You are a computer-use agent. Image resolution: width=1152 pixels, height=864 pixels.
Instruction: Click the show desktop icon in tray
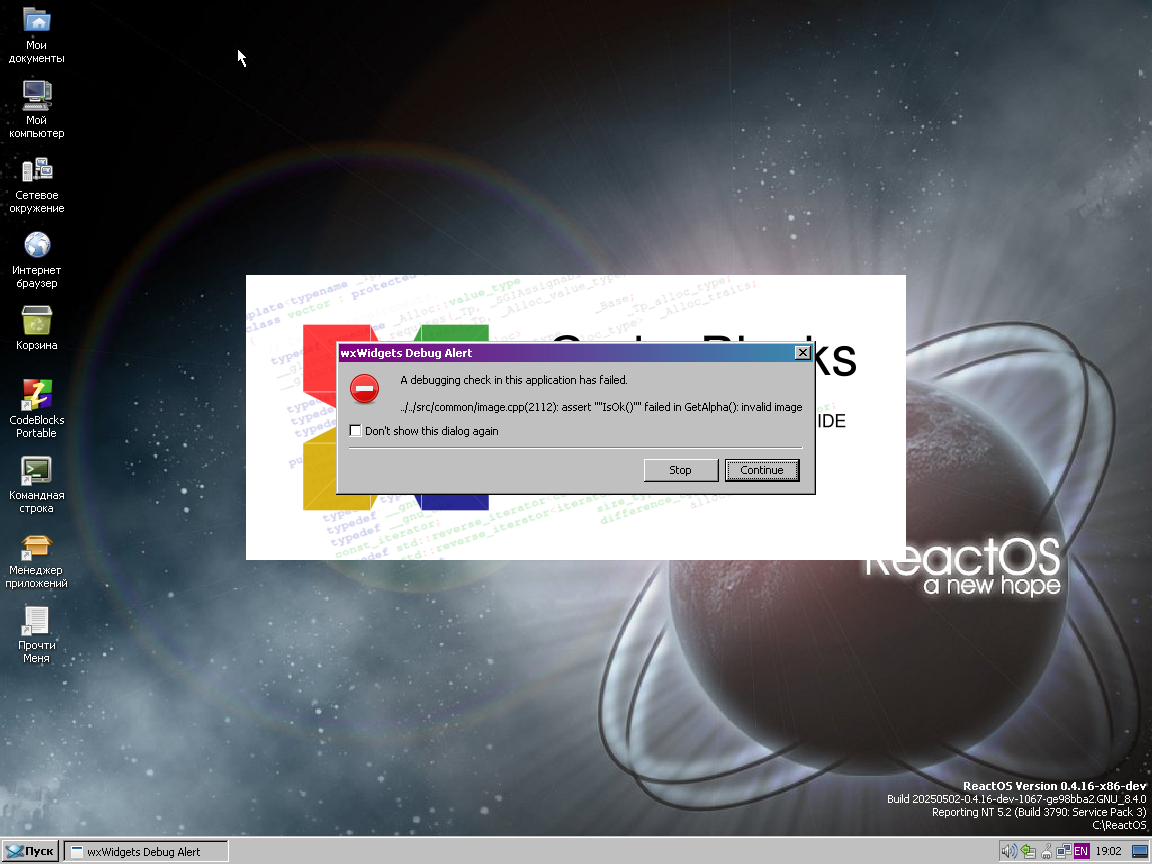[x=1140, y=852]
